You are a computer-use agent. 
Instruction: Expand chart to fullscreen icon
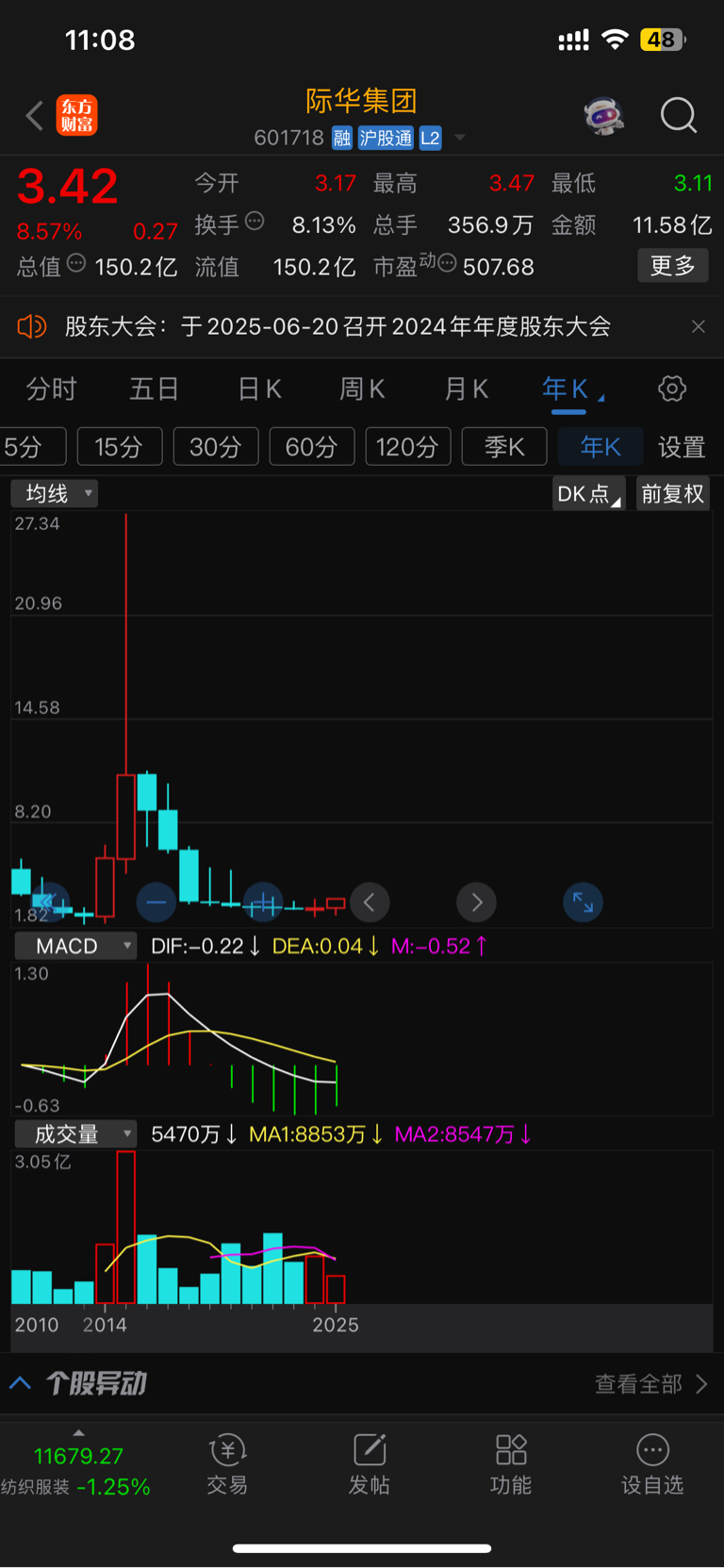pyautogui.click(x=584, y=902)
